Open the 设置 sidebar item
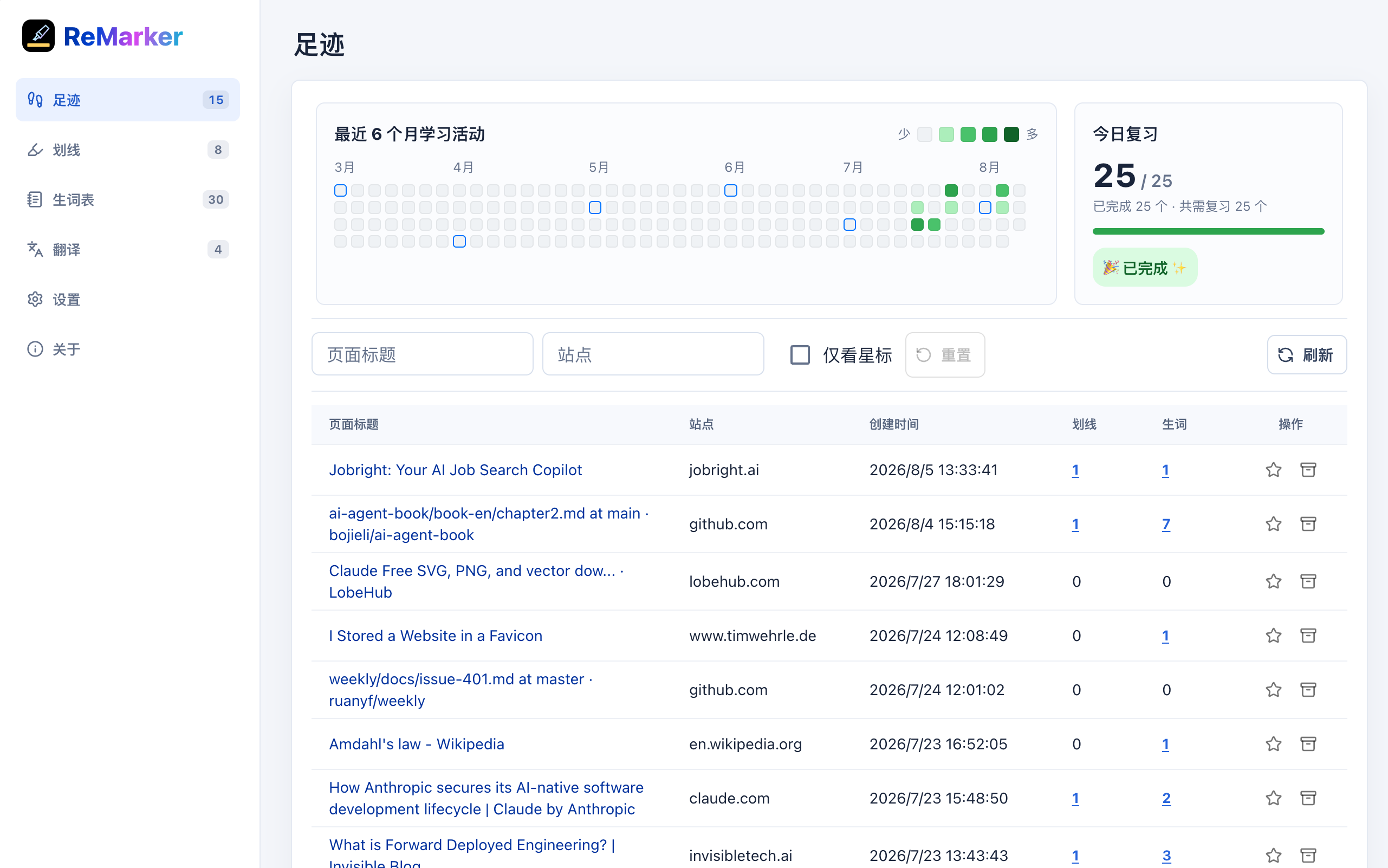This screenshot has height=868, width=1388. point(127,300)
